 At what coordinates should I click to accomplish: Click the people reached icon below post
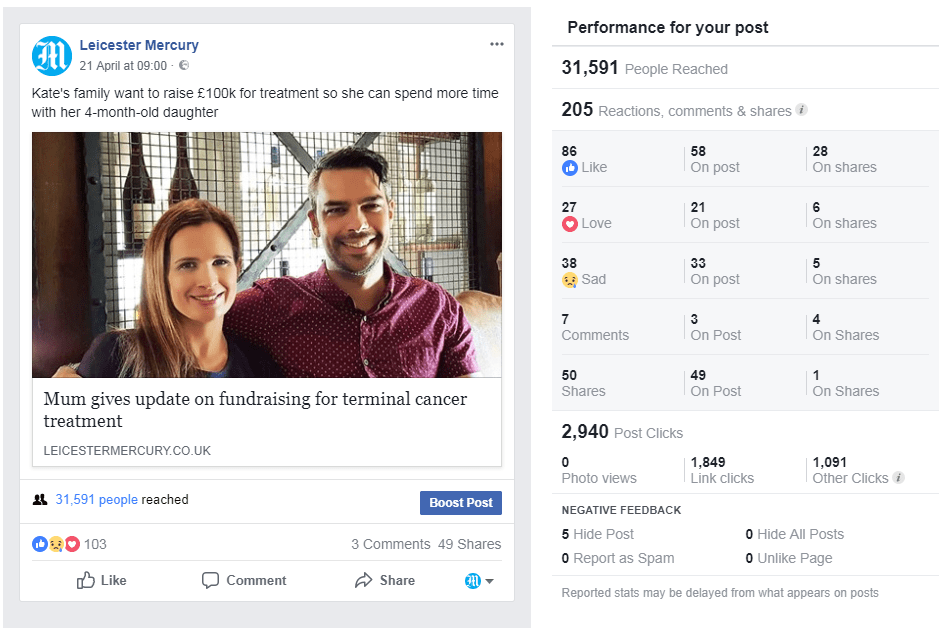[x=40, y=500]
